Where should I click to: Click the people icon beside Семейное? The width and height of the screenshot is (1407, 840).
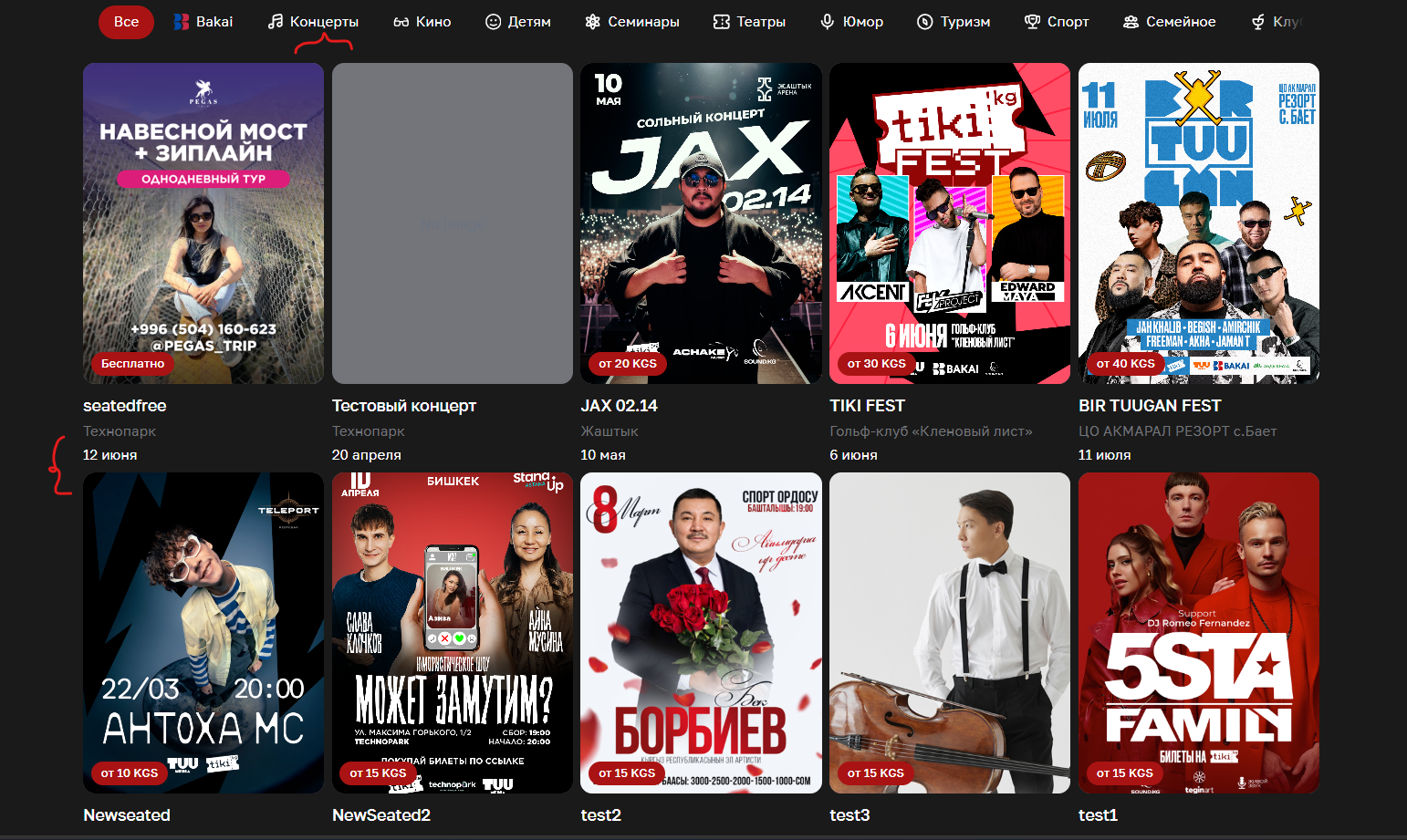tap(1131, 22)
